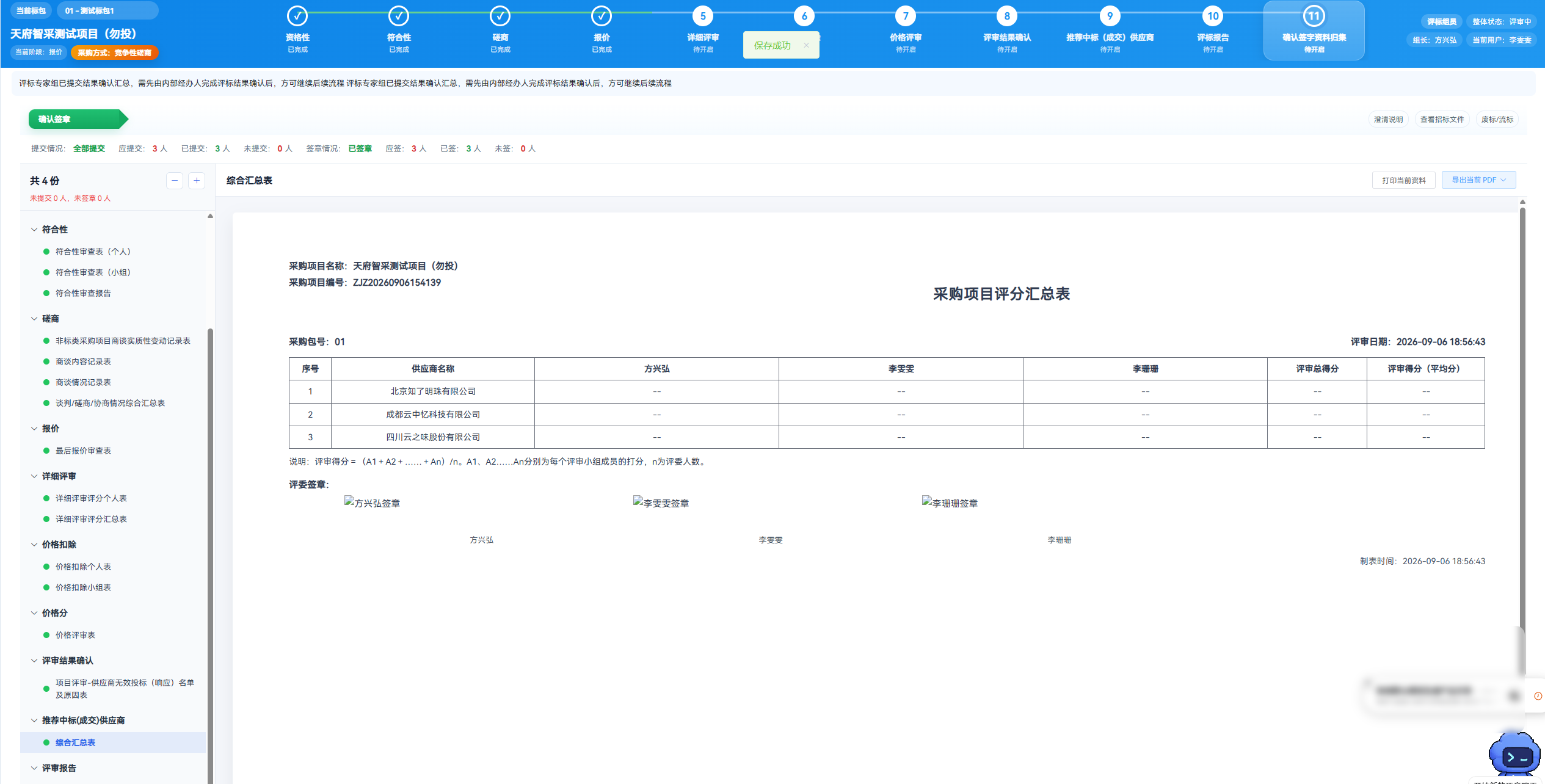Viewport: 1545px width, 784px height.
Task: Click the 李雯雯签章 signature image
Action: click(661, 503)
